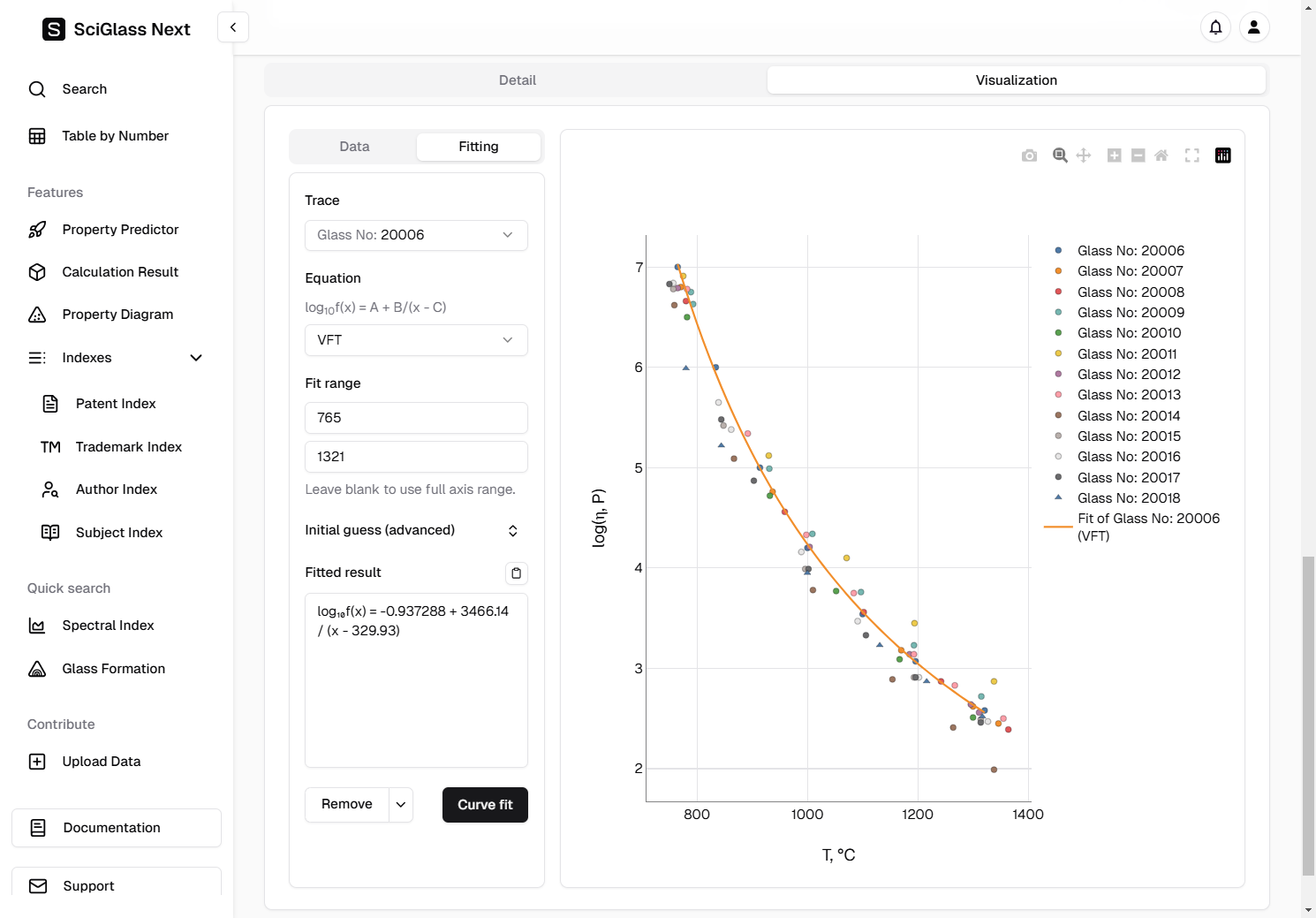Image resolution: width=1316 pixels, height=918 pixels.
Task: Toggle Glass No: 20008 trace in legend
Action: (1130, 292)
